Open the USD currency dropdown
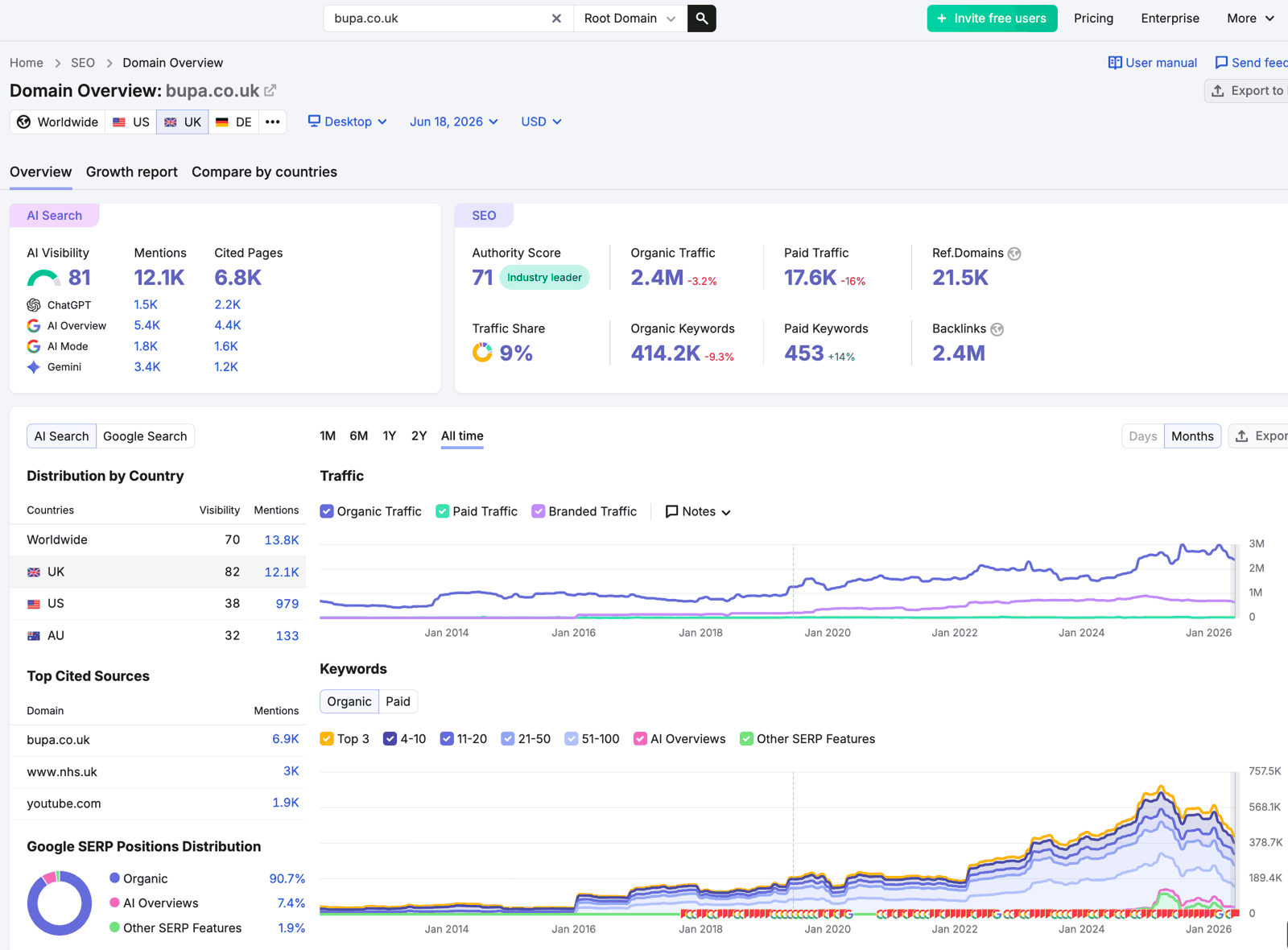Screen dimensions: 1288x950 coord(541,122)
